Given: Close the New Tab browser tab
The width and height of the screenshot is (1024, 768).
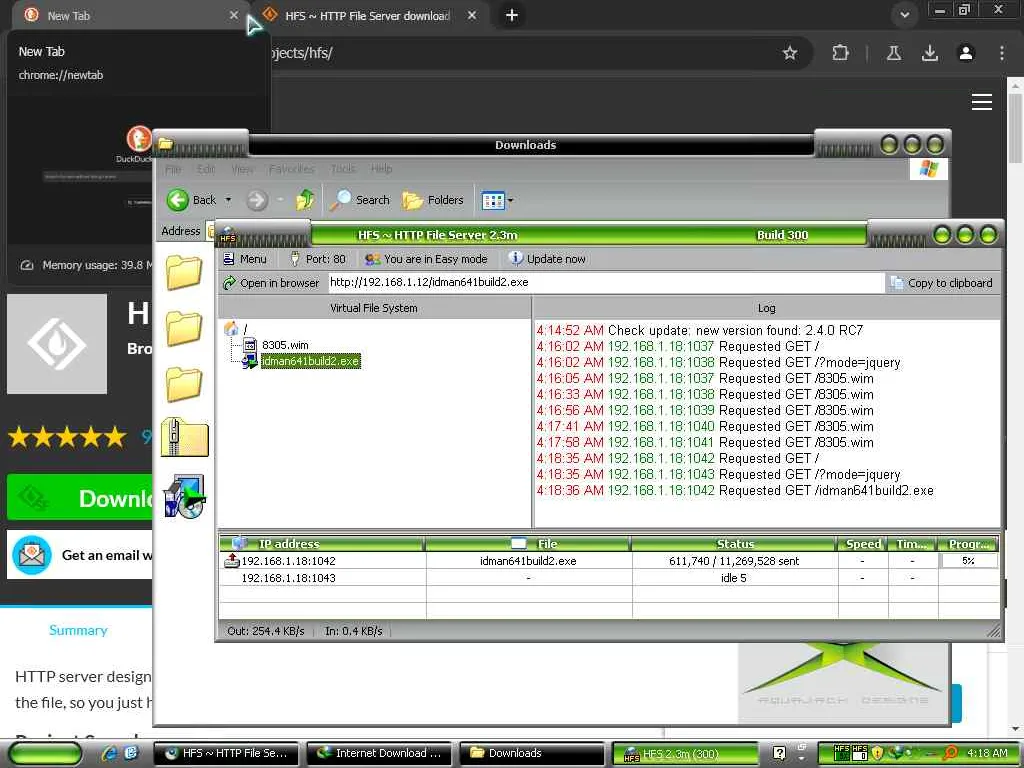Looking at the screenshot, I should 234,15.
